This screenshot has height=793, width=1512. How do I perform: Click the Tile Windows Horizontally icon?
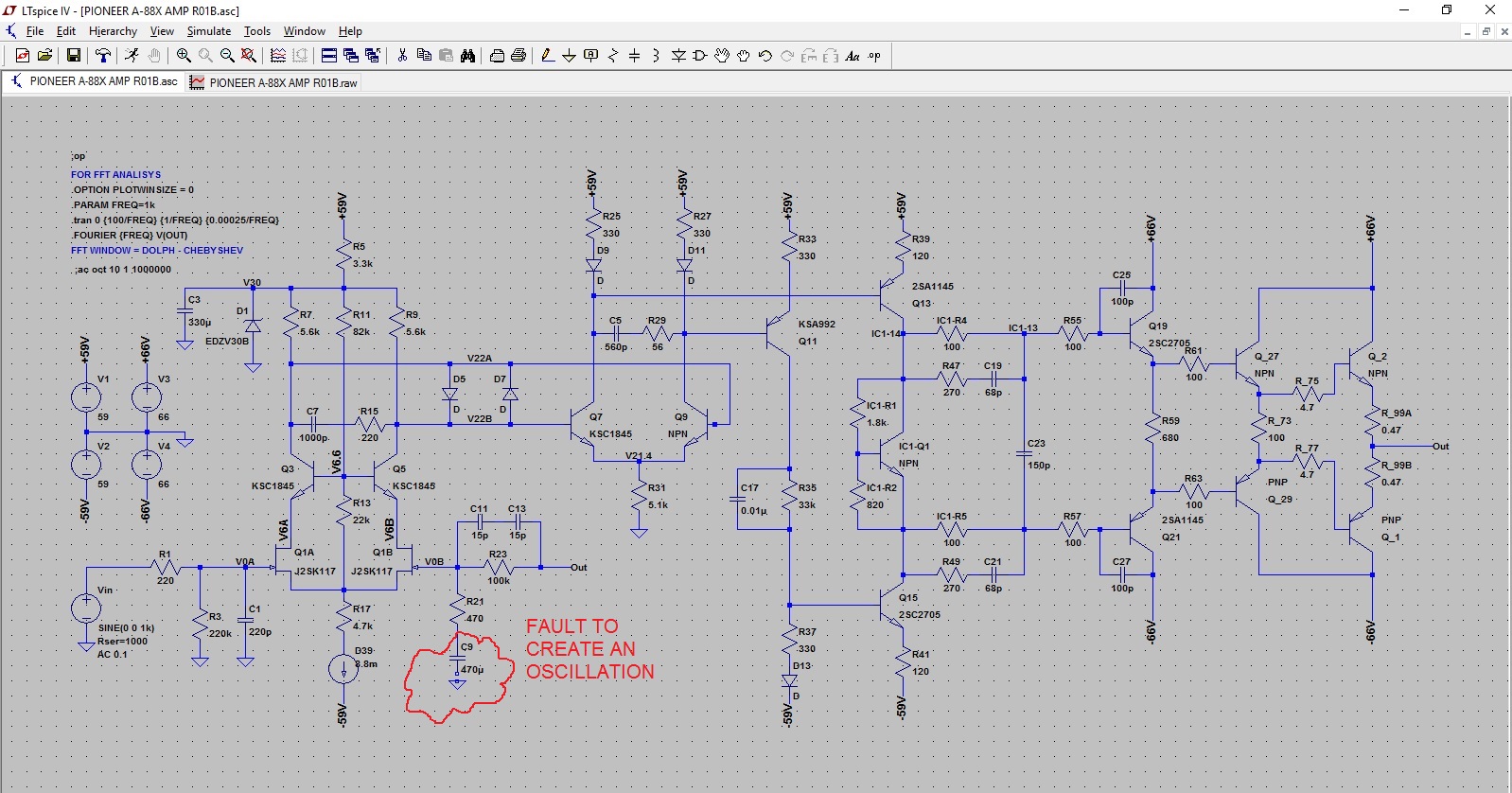click(x=329, y=56)
